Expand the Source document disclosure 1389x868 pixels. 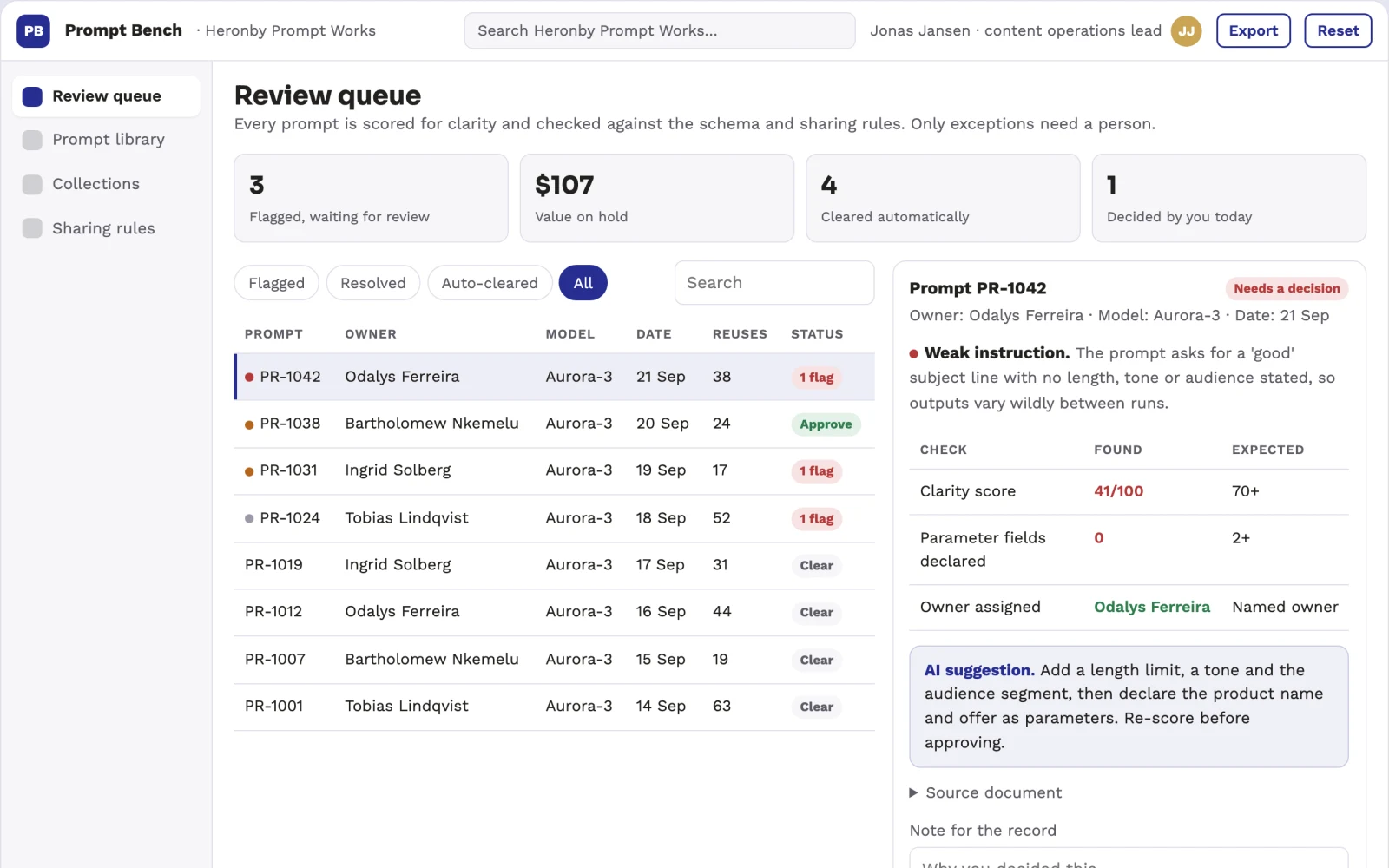(985, 792)
